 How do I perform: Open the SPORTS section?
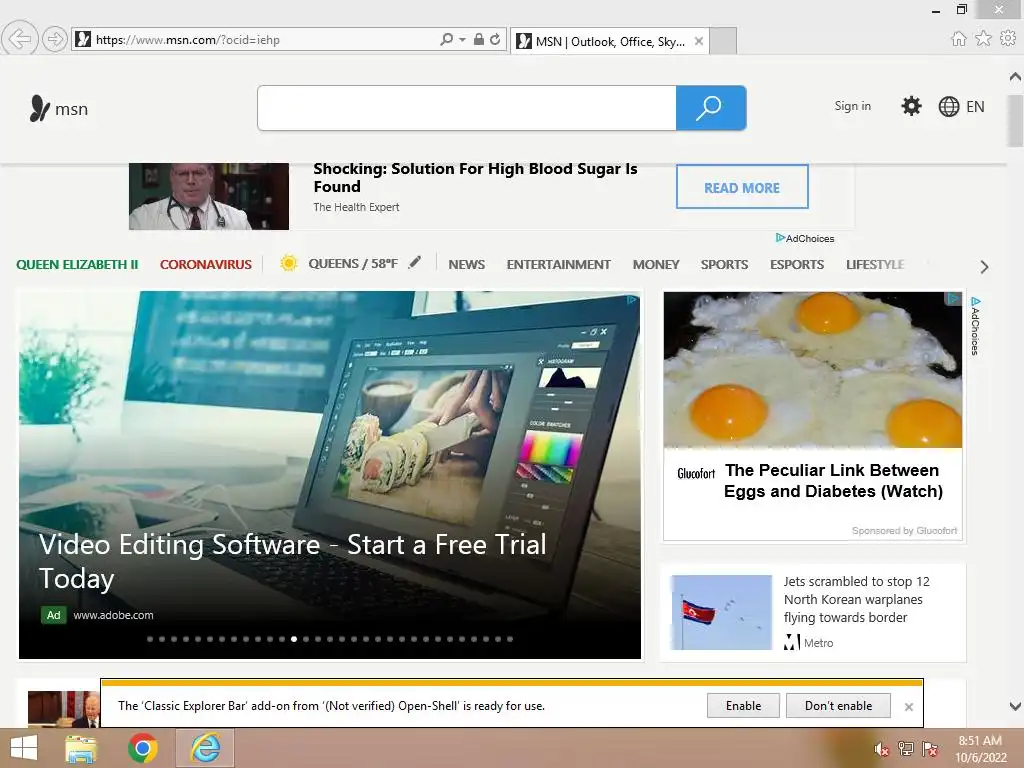[x=724, y=264]
